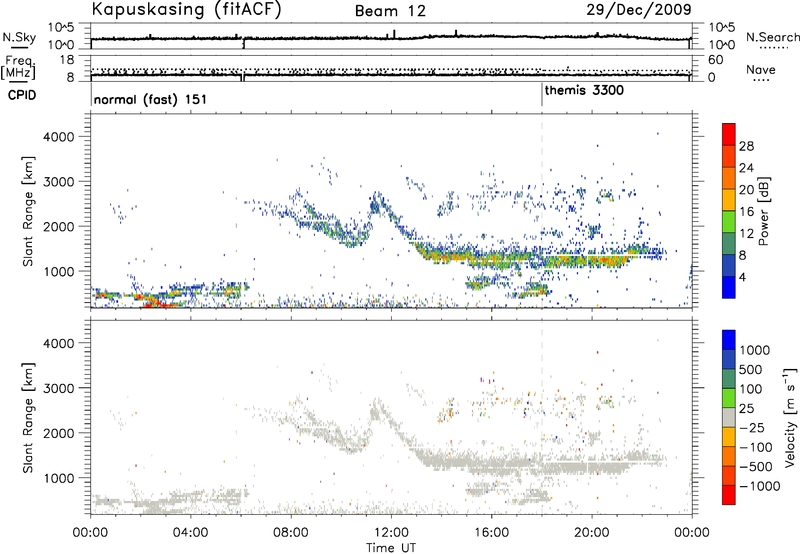Click the '500' tick on Velocity colorbar
The width and height of the screenshot is (800, 554).
(751, 370)
